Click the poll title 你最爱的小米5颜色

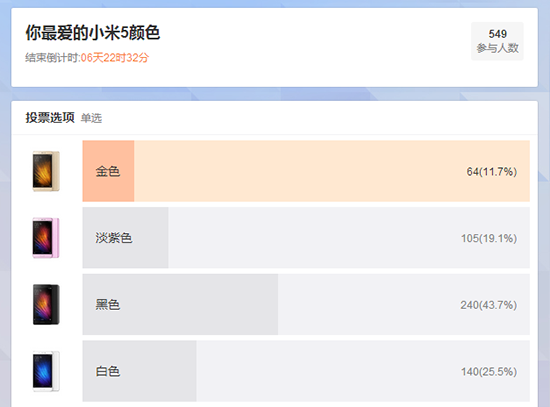93,33
